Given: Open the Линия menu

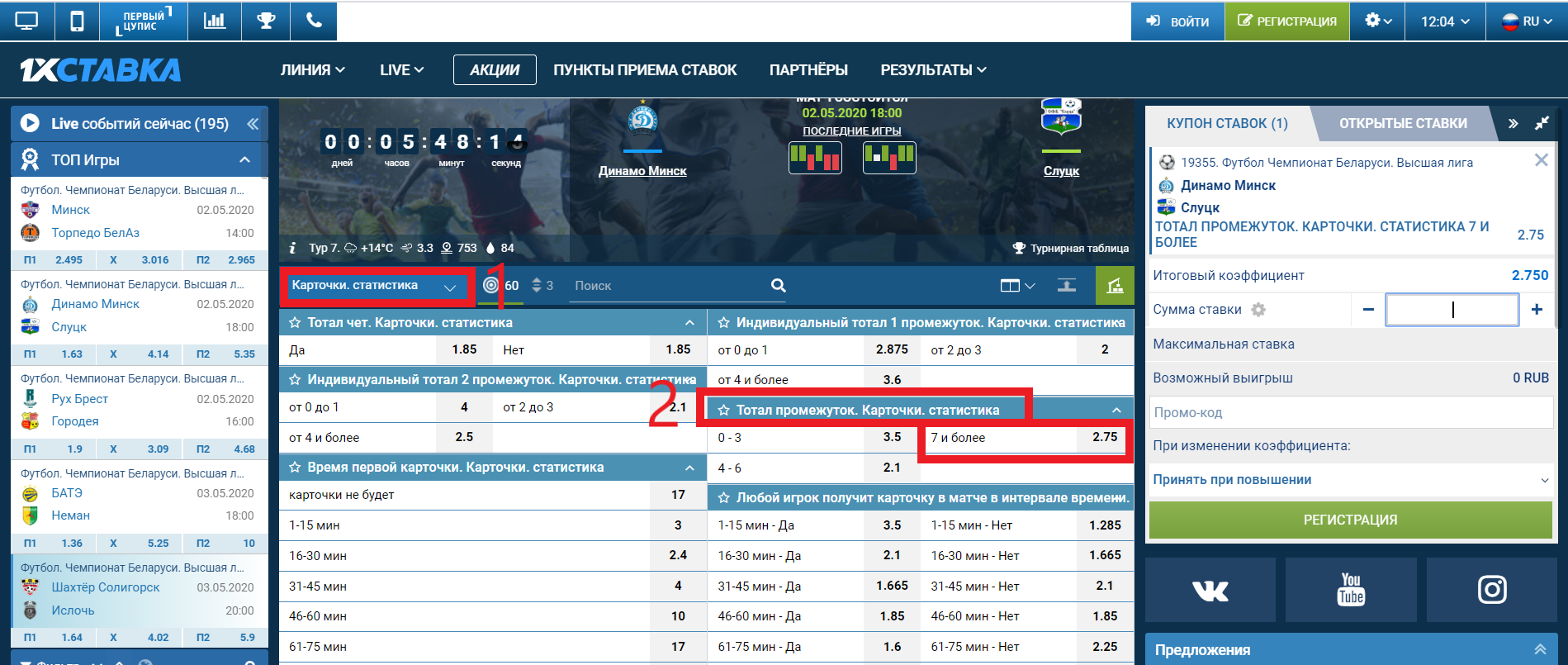Looking at the screenshot, I should (x=312, y=70).
